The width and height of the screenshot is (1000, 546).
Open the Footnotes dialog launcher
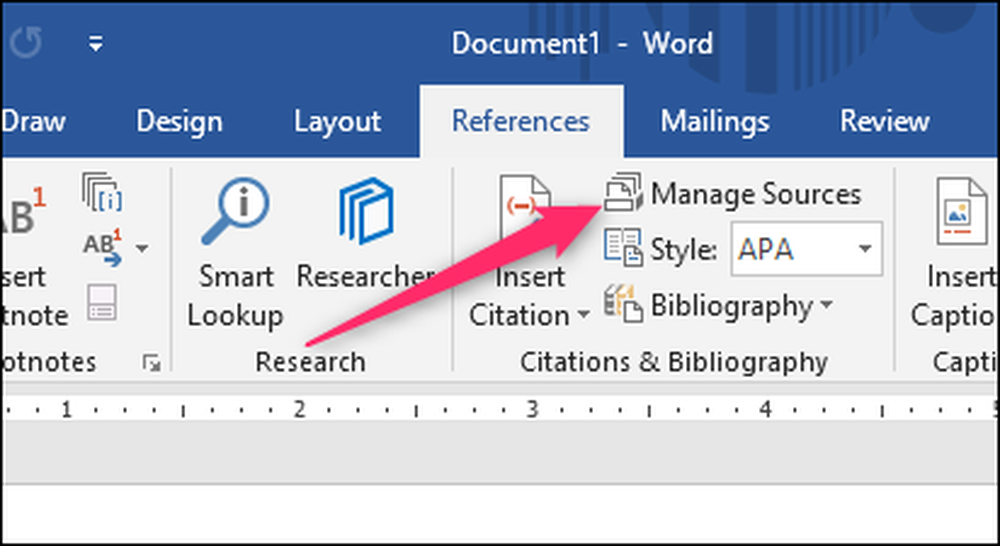click(152, 364)
